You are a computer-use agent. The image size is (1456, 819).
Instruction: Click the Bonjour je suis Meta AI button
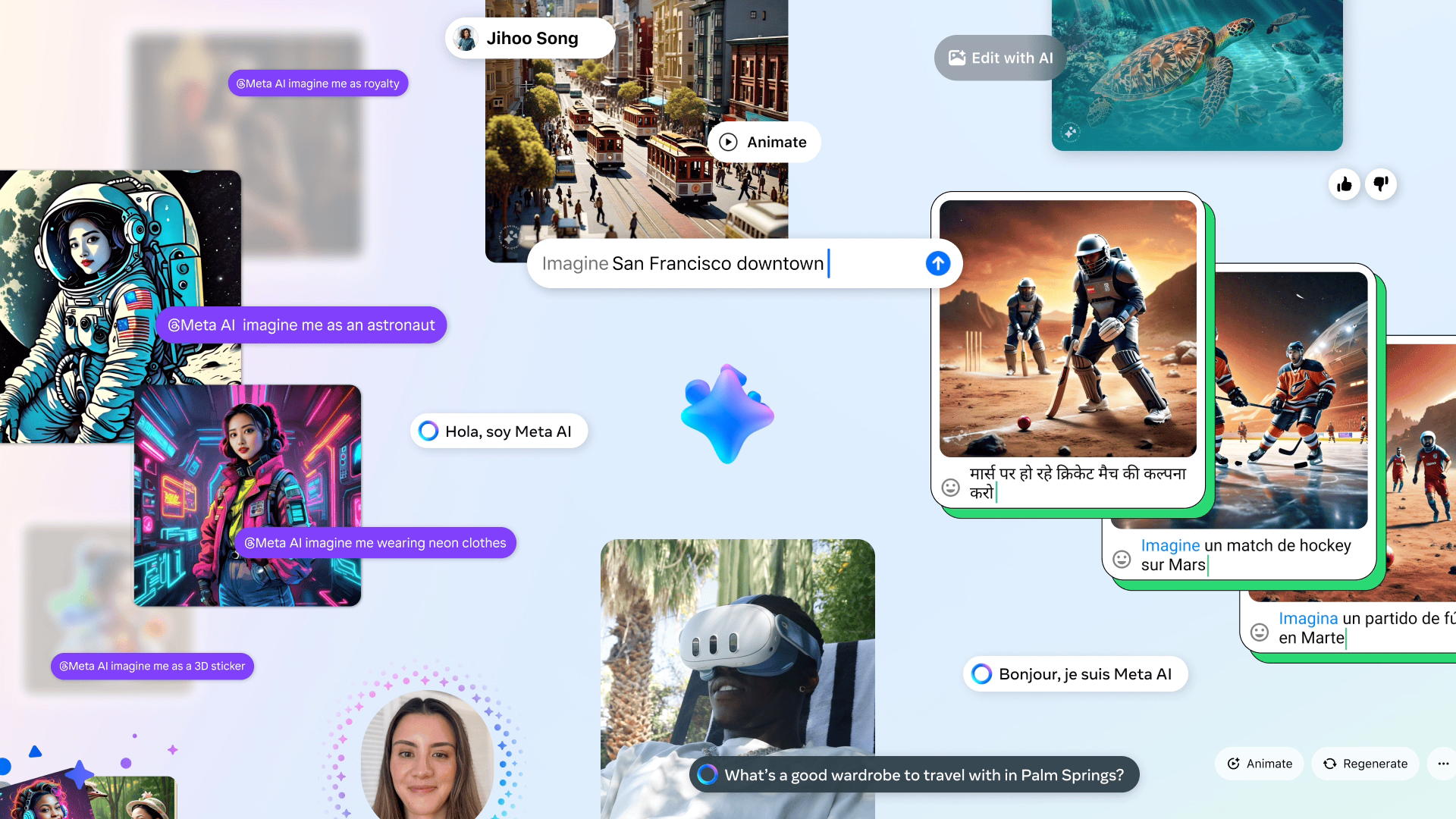[x=1076, y=673]
